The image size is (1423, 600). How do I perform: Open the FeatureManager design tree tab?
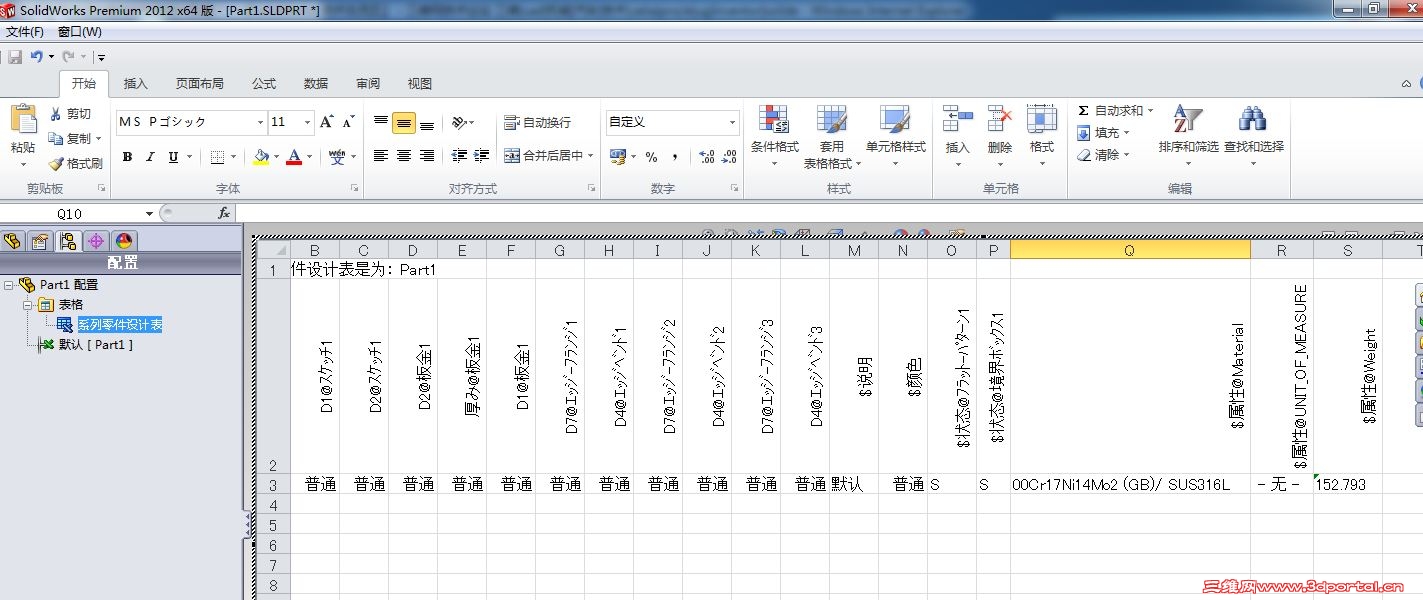(x=12, y=241)
